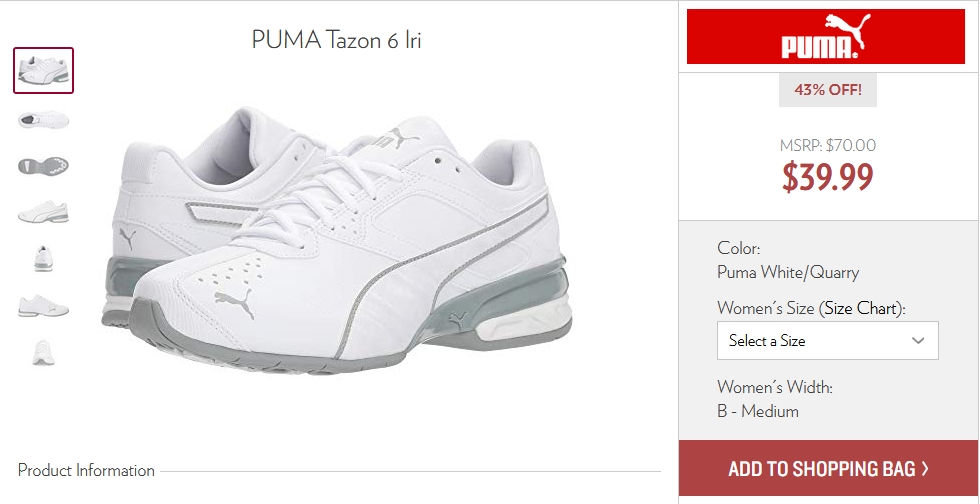Click the PUMA Tazon 6 Iri title
Image resolution: width=980 pixels, height=504 pixels.
[336, 40]
